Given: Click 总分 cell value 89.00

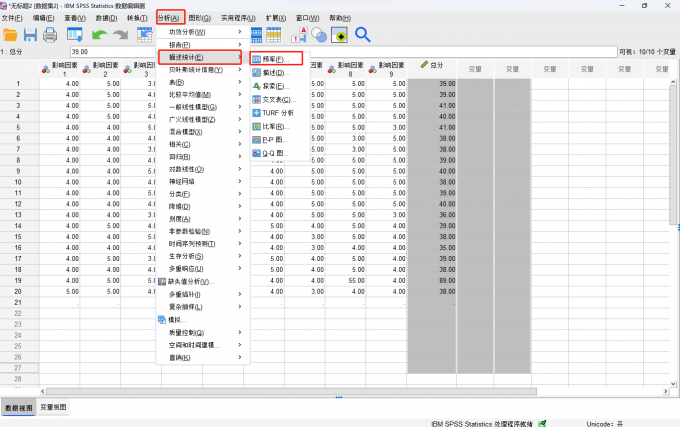Looking at the screenshot, I should (432, 280).
